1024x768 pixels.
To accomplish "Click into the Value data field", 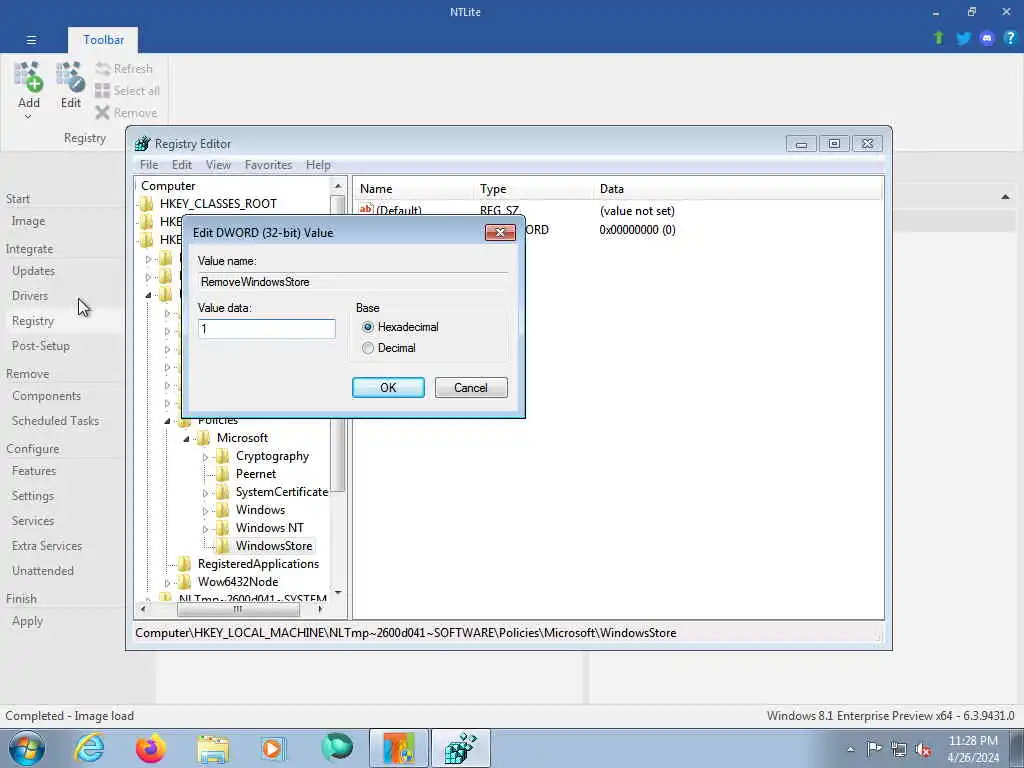I will pos(266,328).
